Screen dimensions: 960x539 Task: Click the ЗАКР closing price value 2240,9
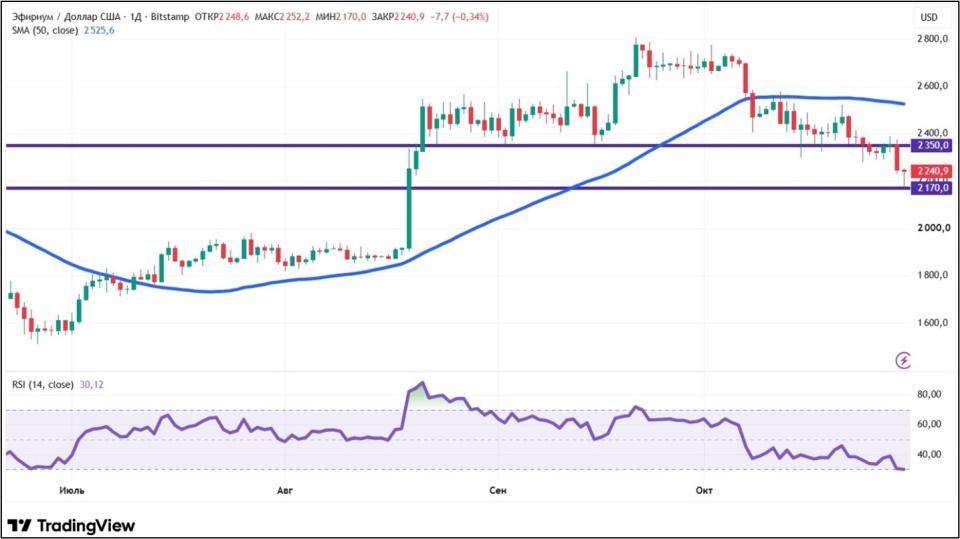point(410,17)
